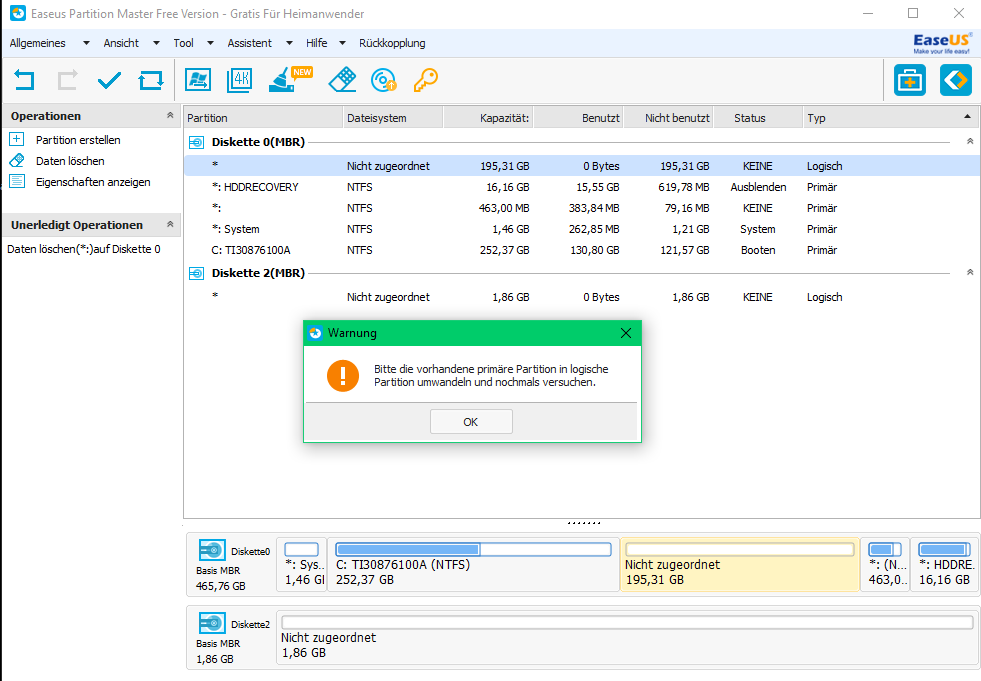Screen dimensions: 981x681
Task: Collapse the Unerledigt Operationen panel
Action: point(170,224)
